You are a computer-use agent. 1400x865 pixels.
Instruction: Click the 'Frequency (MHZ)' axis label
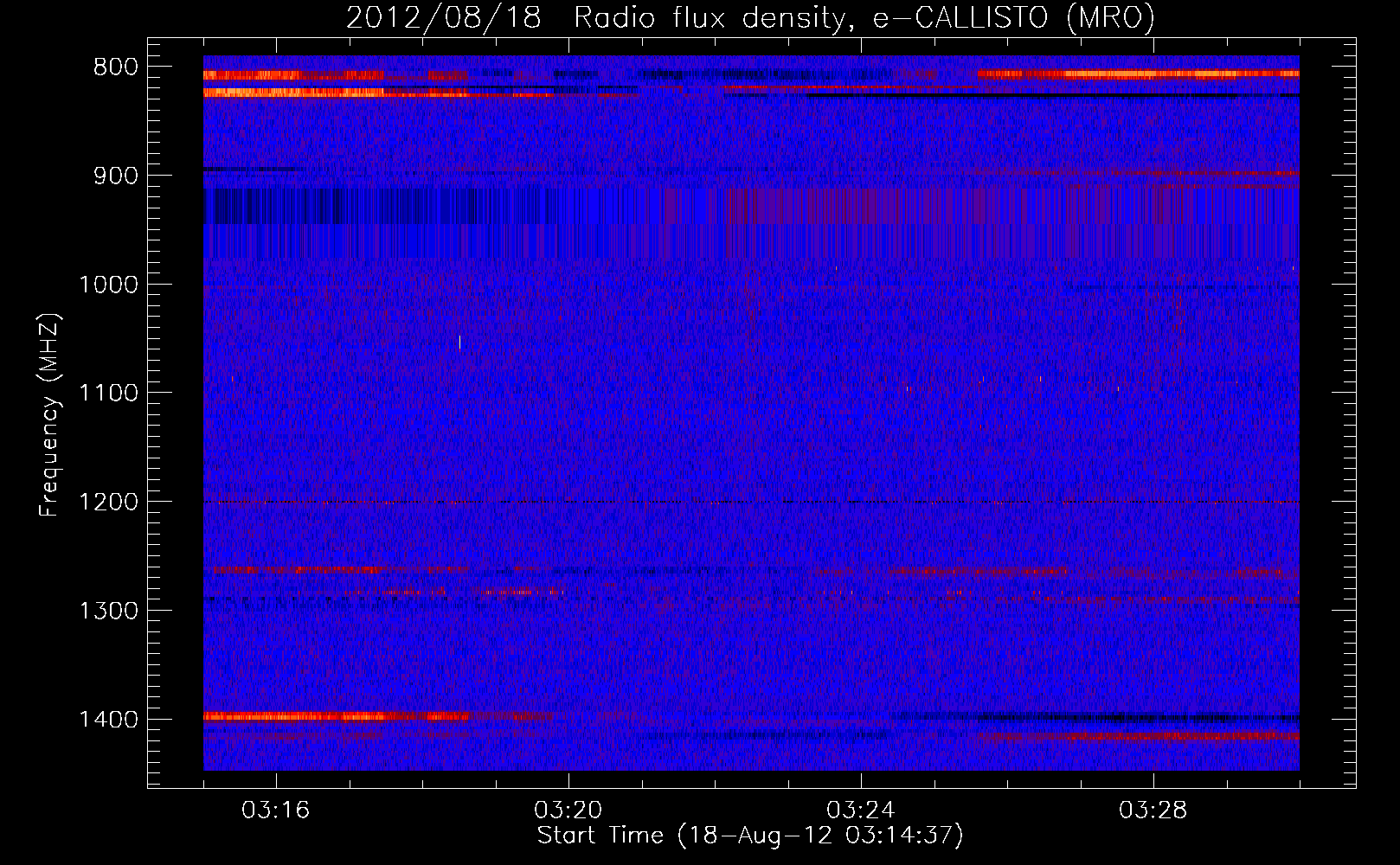49,415
